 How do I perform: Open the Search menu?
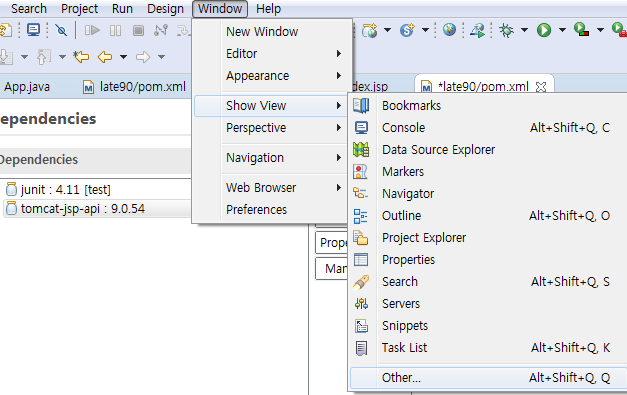point(29,8)
